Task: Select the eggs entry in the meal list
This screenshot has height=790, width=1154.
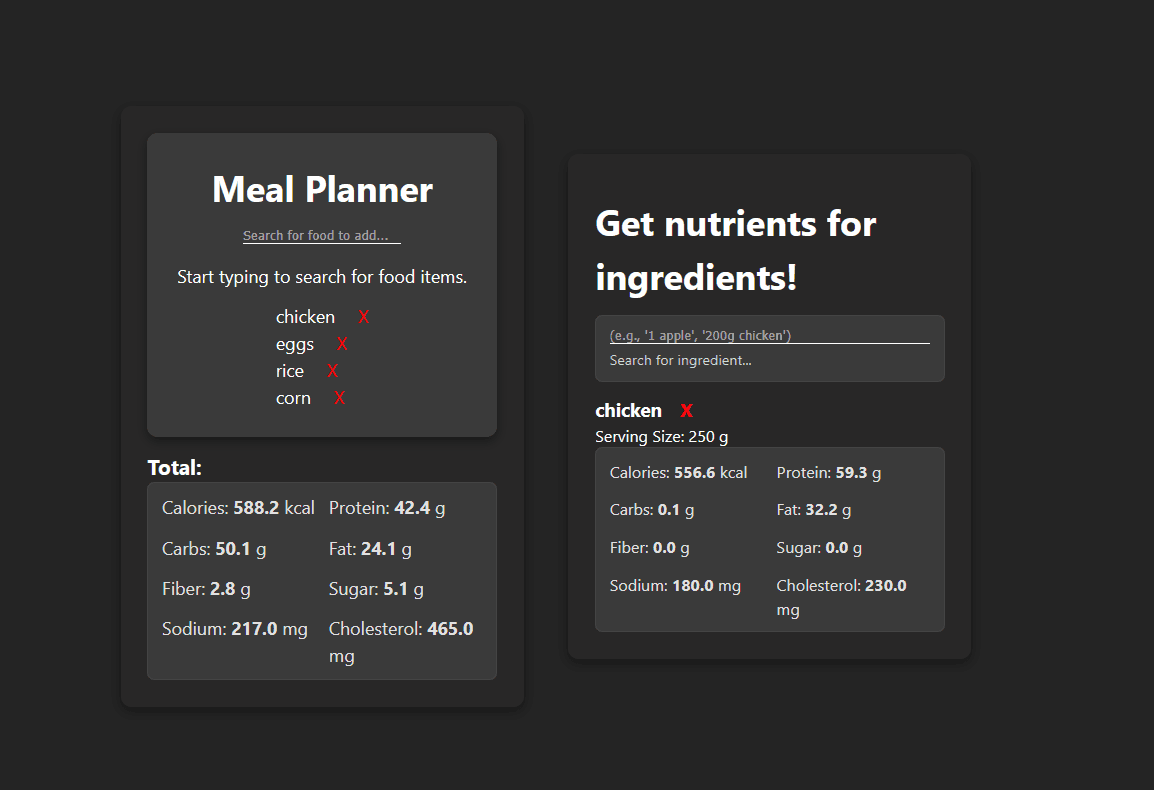Action: pos(295,344)
